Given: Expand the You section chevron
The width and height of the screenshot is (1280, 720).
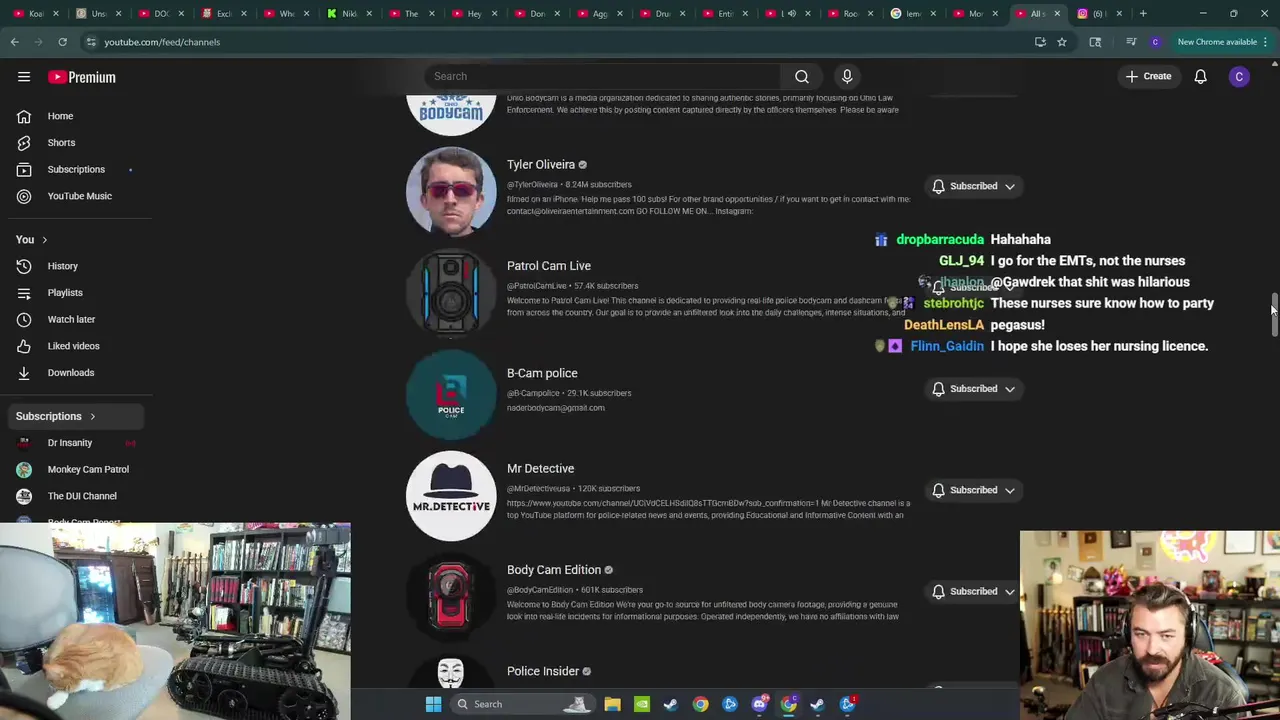Looking at the screenshot, I should (44, 240).
